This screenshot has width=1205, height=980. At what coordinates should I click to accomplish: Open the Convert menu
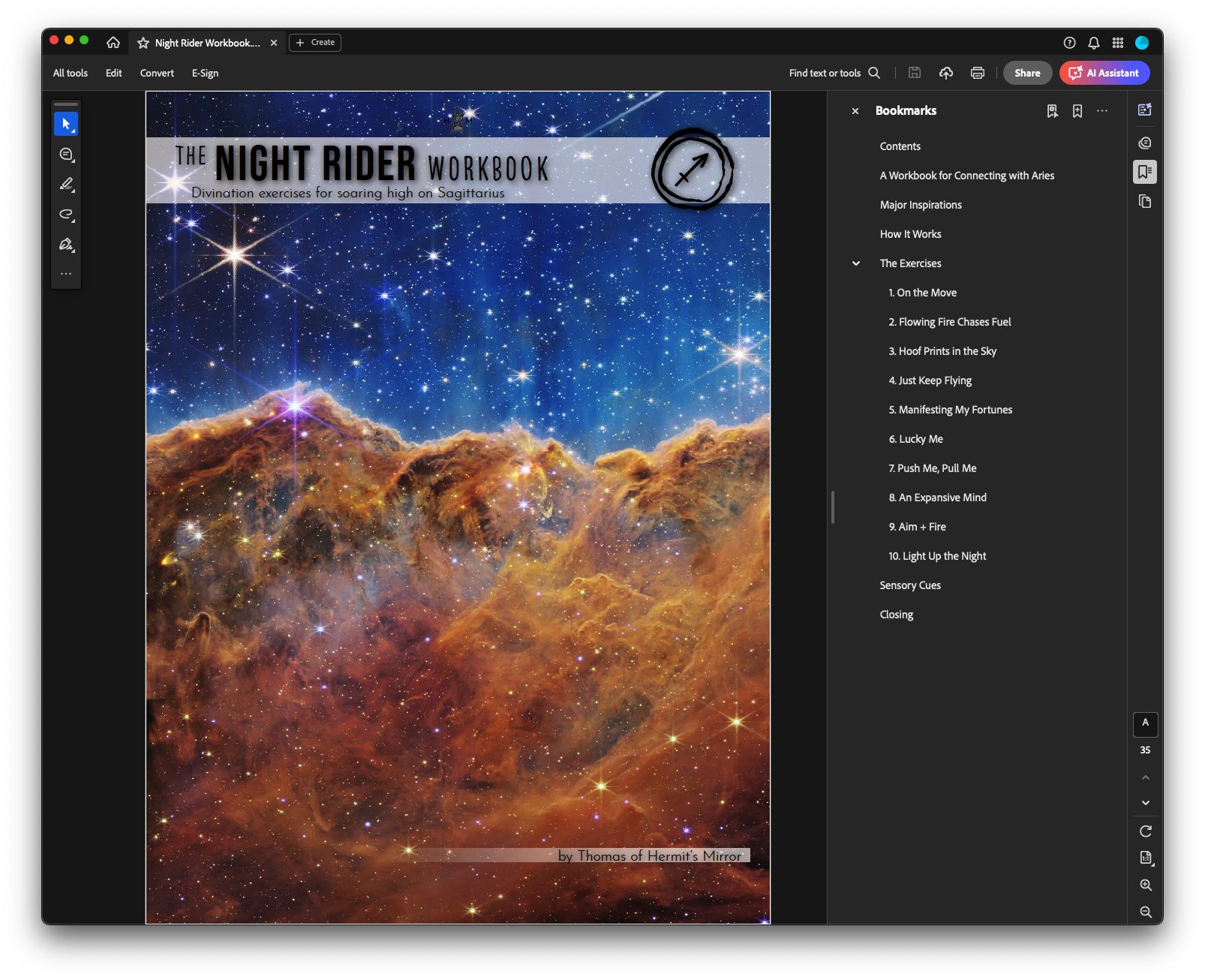(157, 73)
